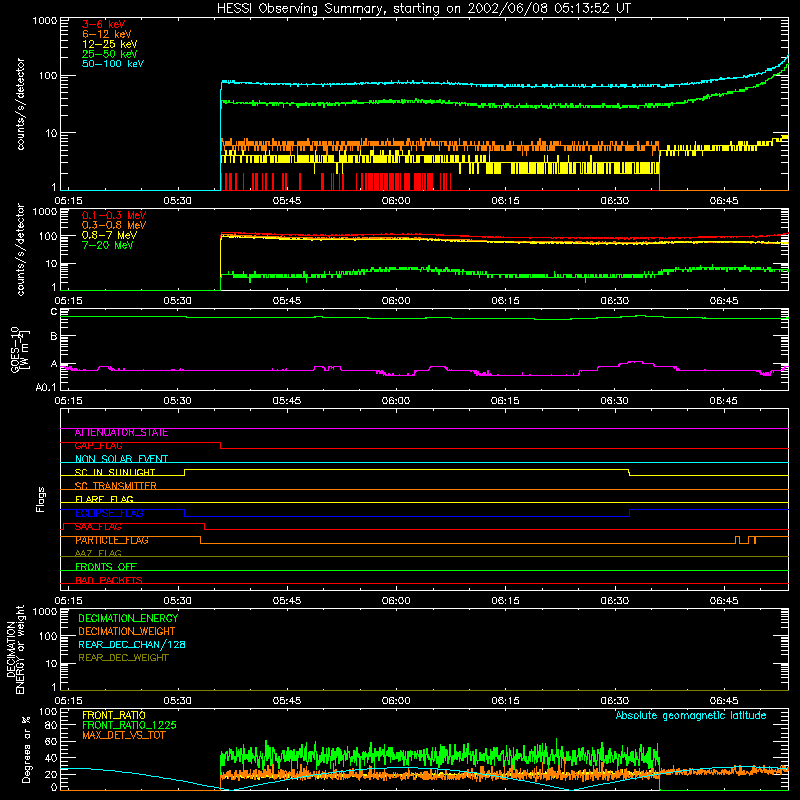The width and height of the screenshot is (800, 800).
Task: Click the HESSI Observing Summary title
Action: (424, 9)
